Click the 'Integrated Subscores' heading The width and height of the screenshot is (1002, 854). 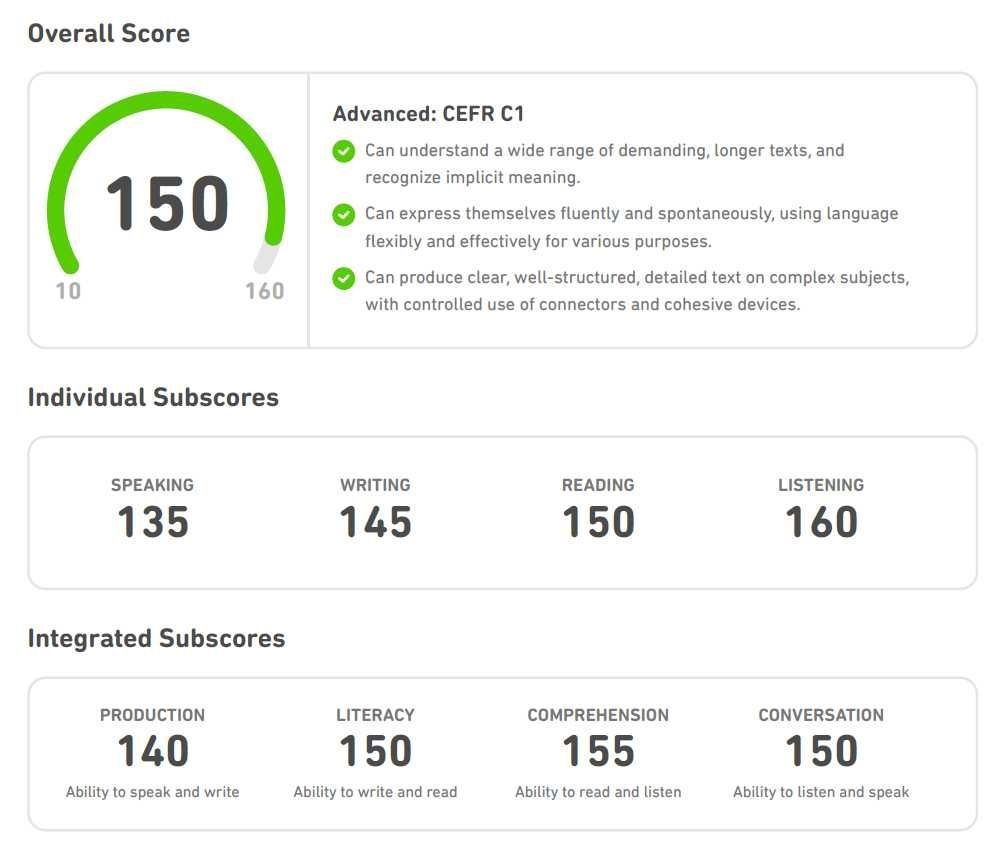pyautogui.click(x=157, y=638)
